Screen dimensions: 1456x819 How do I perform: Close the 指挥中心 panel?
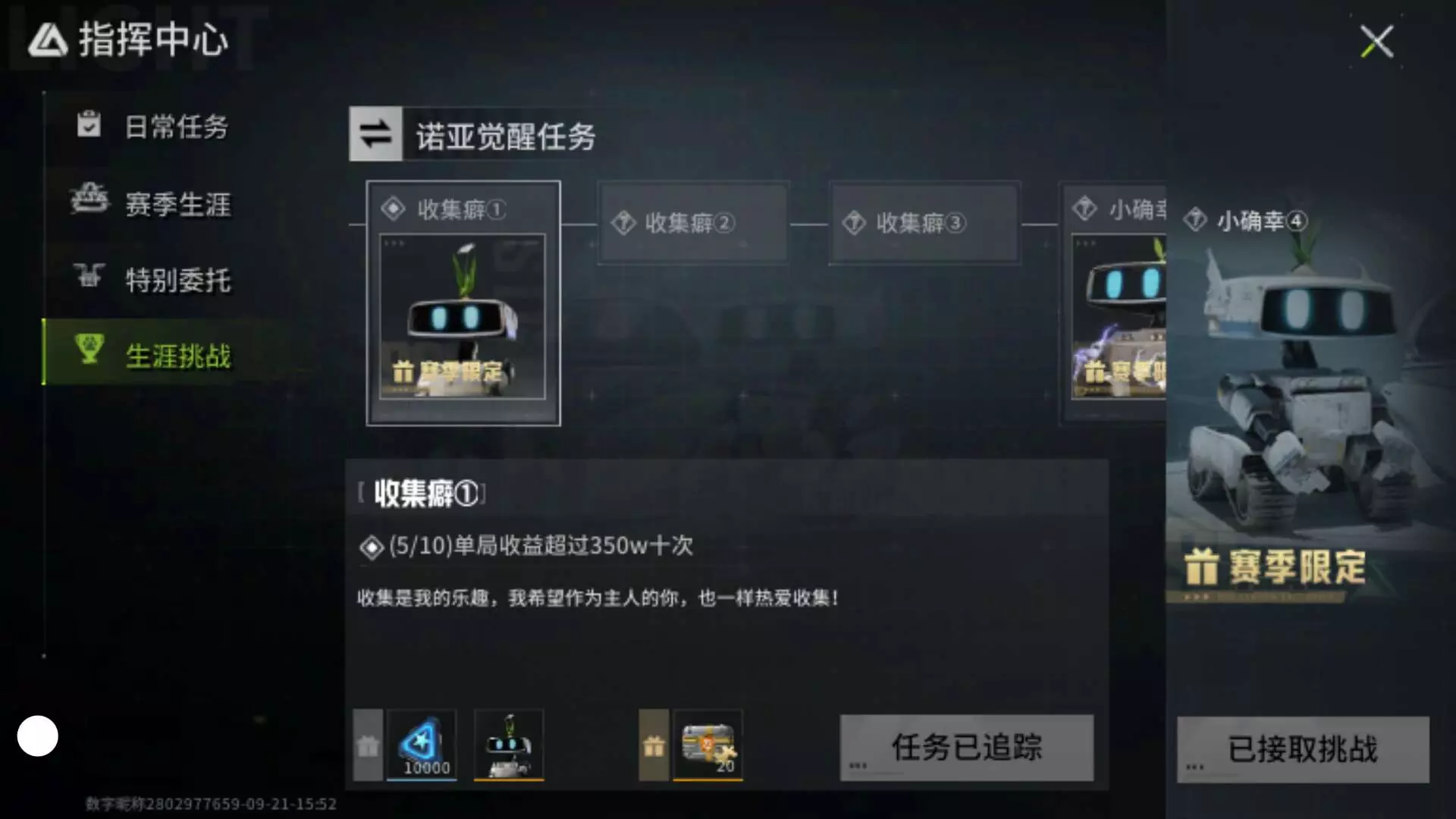pyautogui.click(x=1376, y=41)
